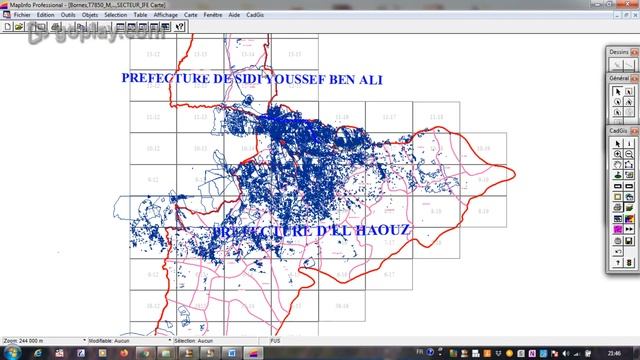Click the New Table toolbar icon
The image size is (640, 360).
pyautogui.click(x=8, y=27)
